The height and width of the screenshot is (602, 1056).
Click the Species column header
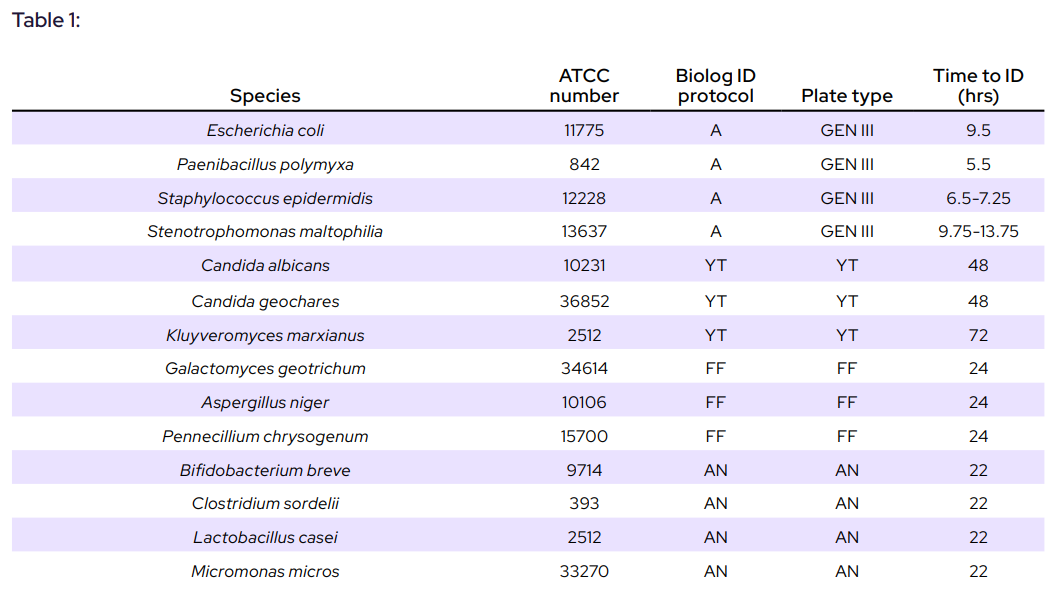point(265,96)
